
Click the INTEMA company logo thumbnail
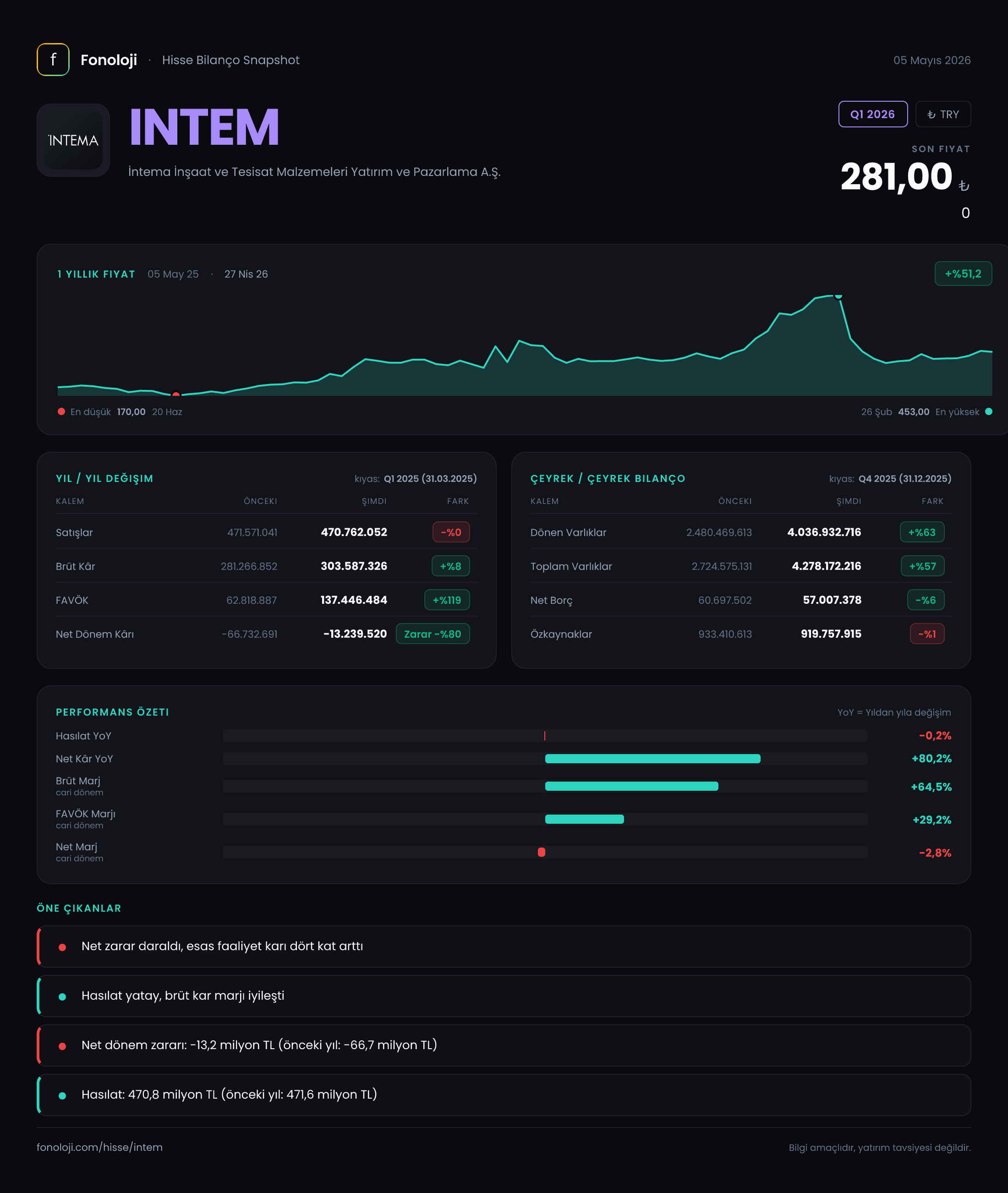[x=73, y=140]
